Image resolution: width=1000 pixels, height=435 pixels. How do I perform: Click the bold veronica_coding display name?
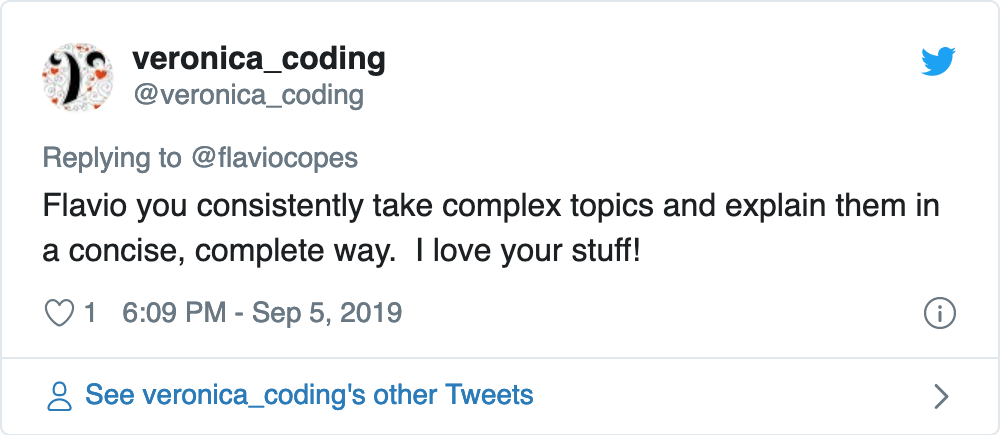(x=259, y=59)
